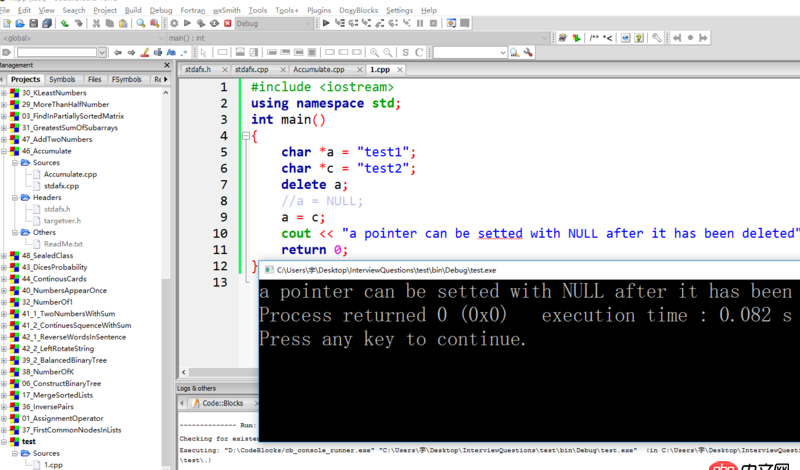Viewport: 800px width, 470px height.
Task: Click the Save all files icon
Action: tap(47, 23)
